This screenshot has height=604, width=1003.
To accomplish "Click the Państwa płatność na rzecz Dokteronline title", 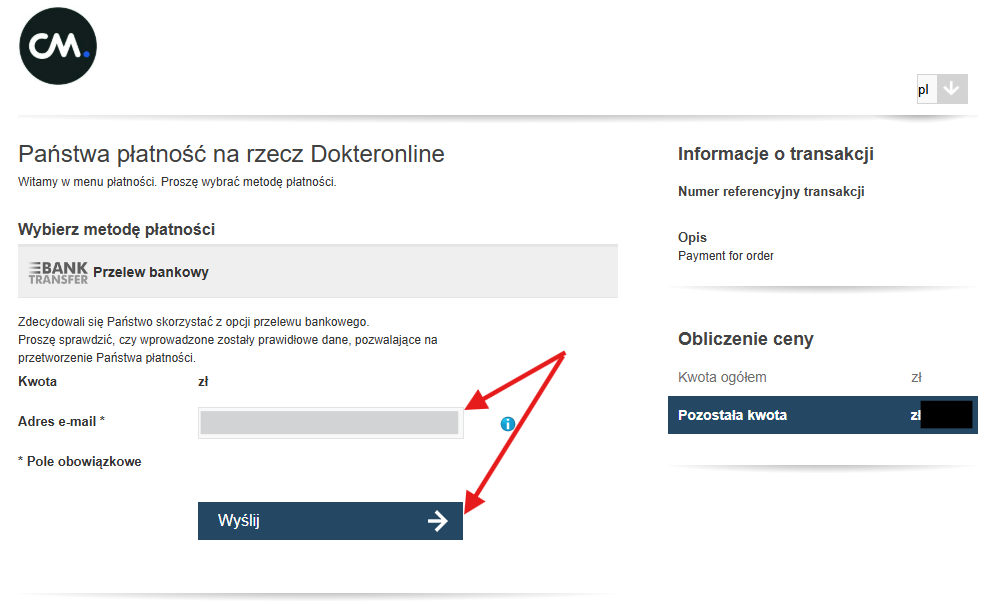I will point(231,154).
